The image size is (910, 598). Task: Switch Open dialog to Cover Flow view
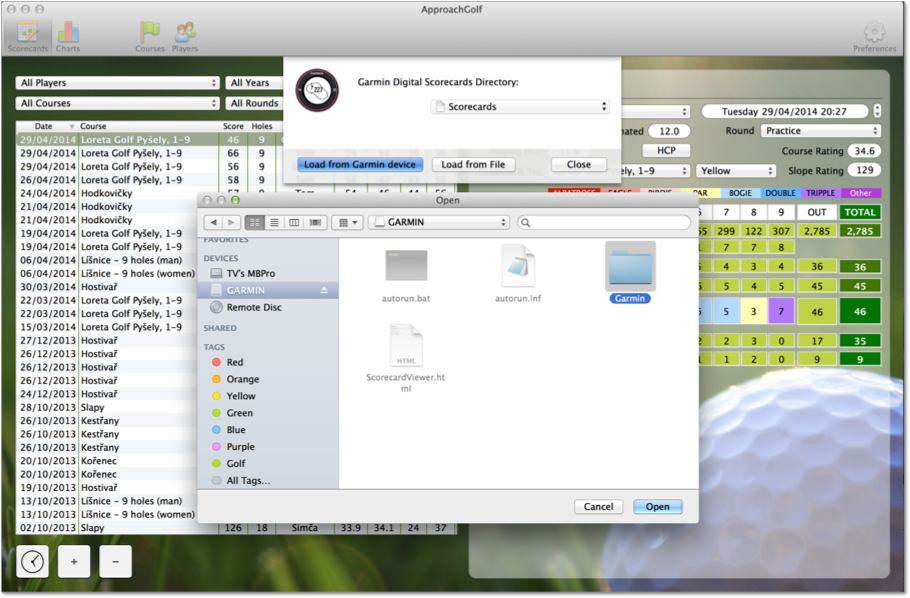pyautogui.click(x=315, y=222)
